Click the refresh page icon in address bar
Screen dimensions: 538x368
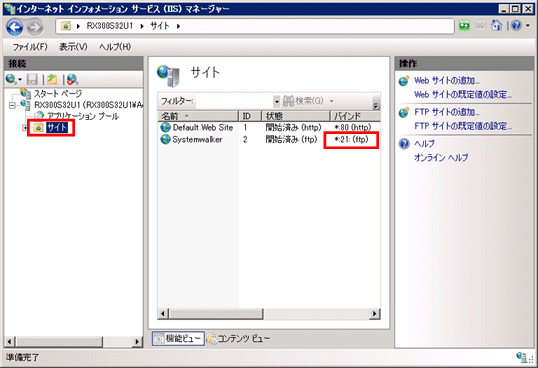click(464, 26)
